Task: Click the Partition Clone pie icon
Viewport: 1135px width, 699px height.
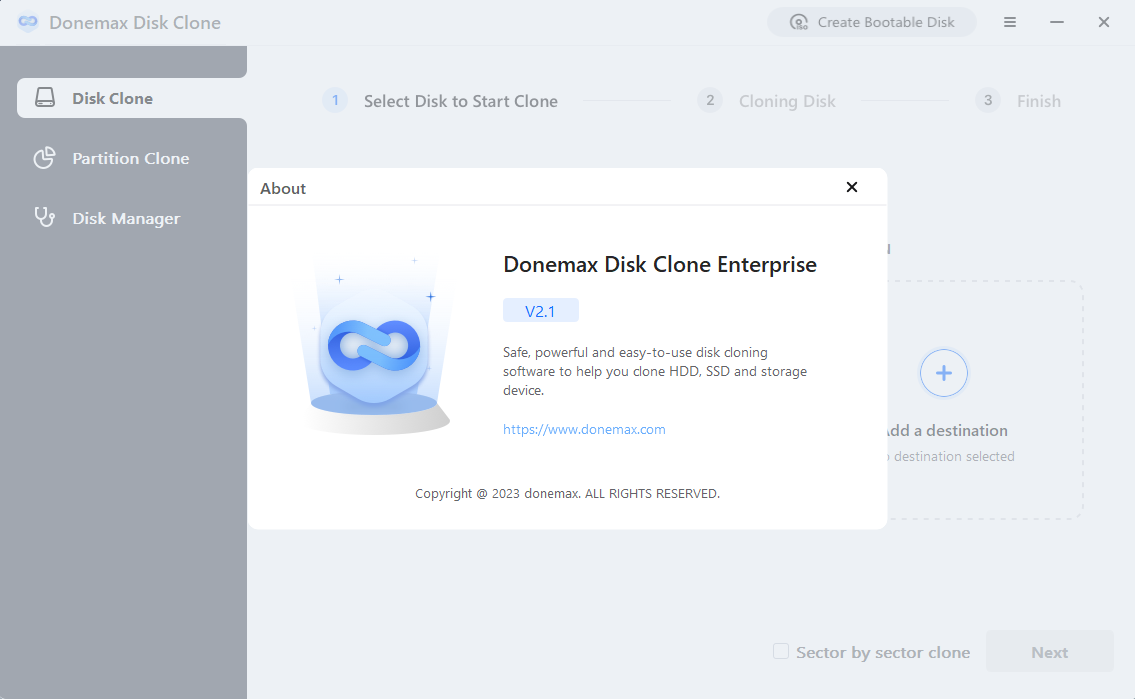Action: point(45,158)
